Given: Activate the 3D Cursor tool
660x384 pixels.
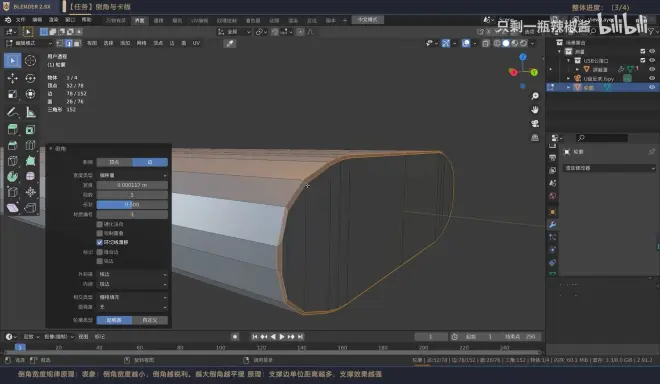Looking at the screenshot, I should [30, 61].
